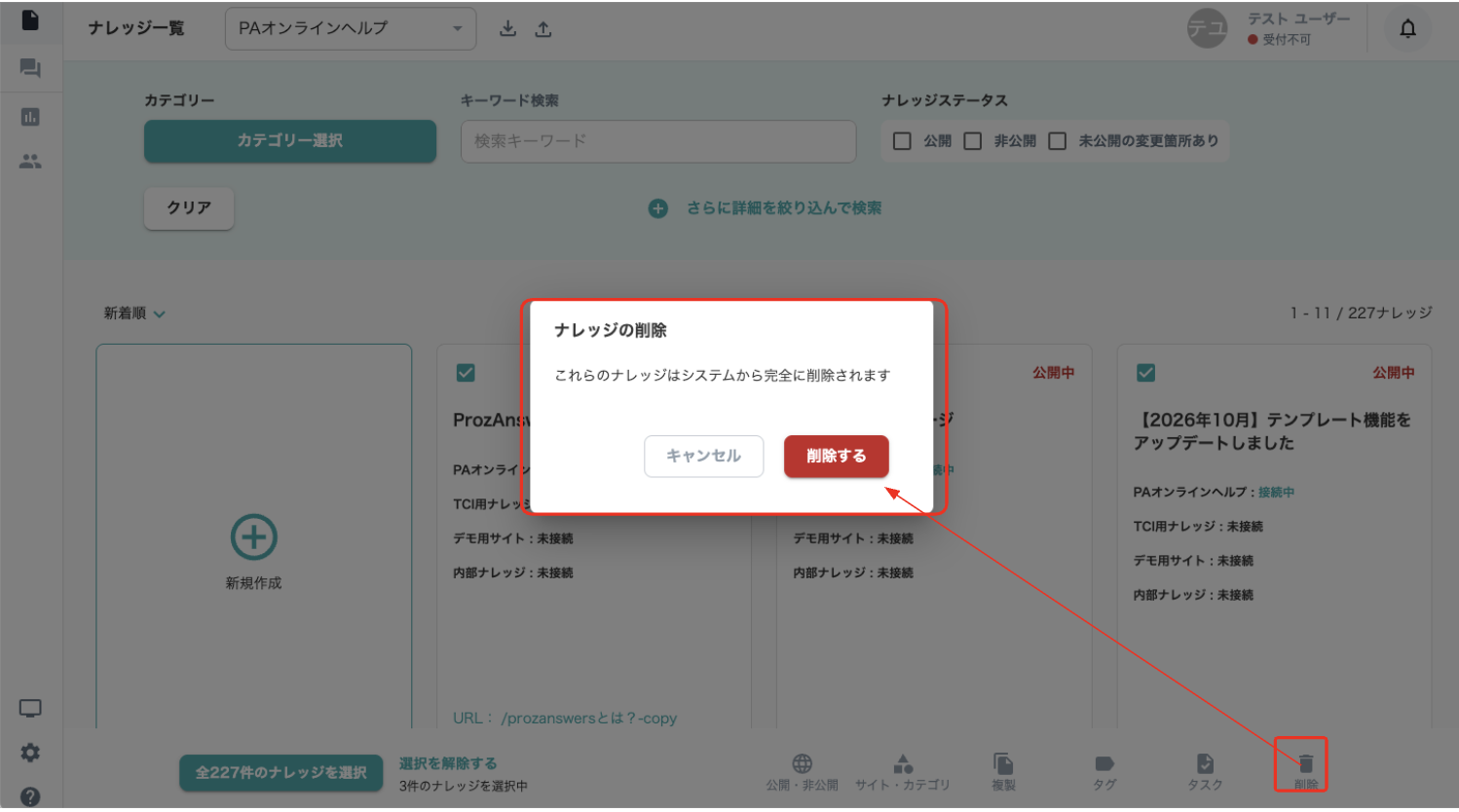This screenshot has height=812, width=1459.
Task: Uncheck the ProzAns card checkbox
Action: pyautogui.click(x=466, y=373)
